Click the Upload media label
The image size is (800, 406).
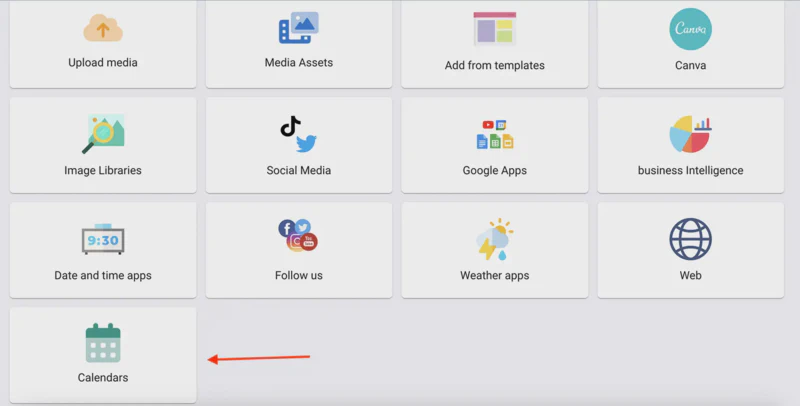tap(103, 63)
